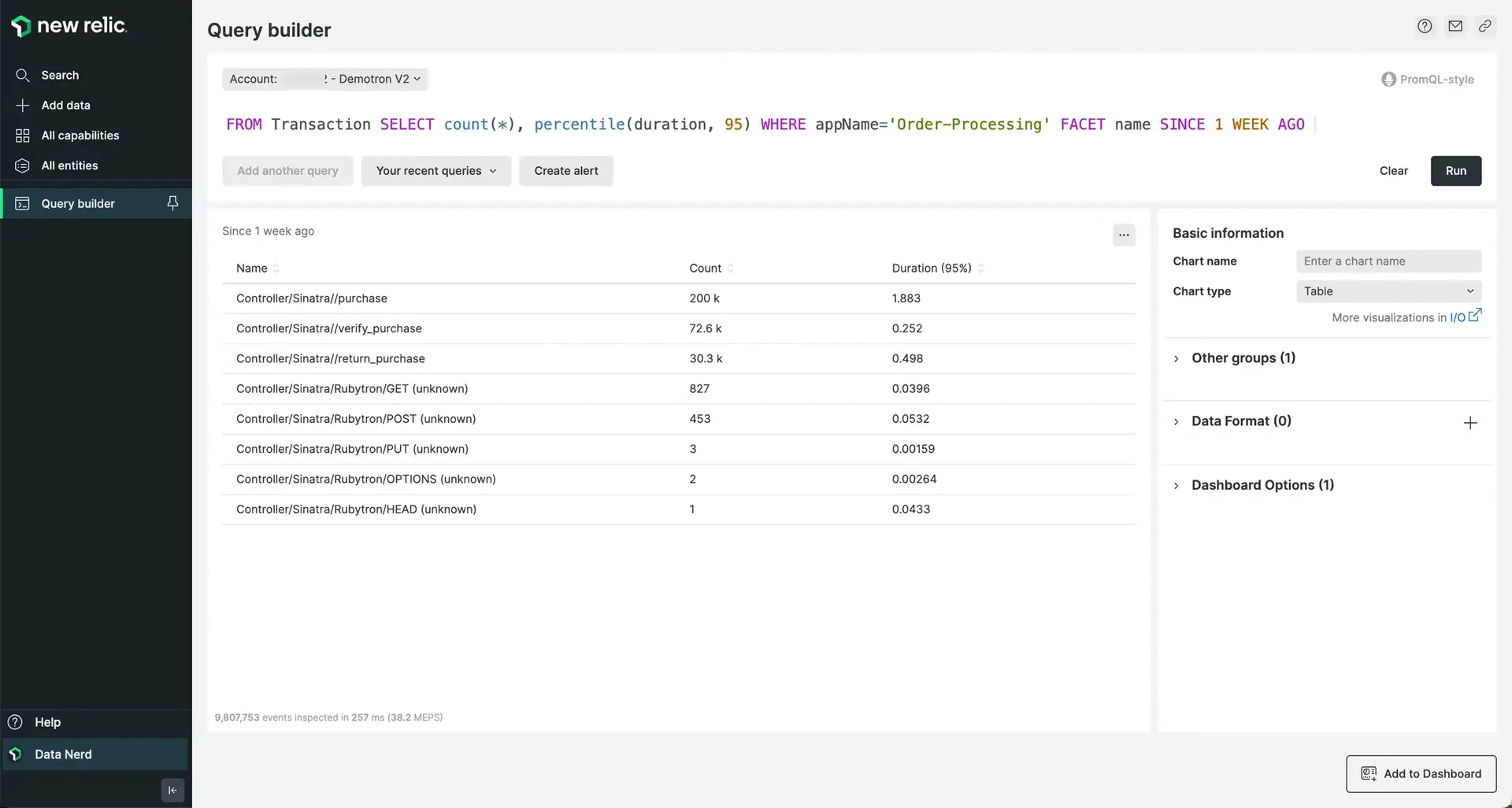Open the feedback envelope icon
This screenshot has width=1512, height=808.
click(x=1455, y=26)
